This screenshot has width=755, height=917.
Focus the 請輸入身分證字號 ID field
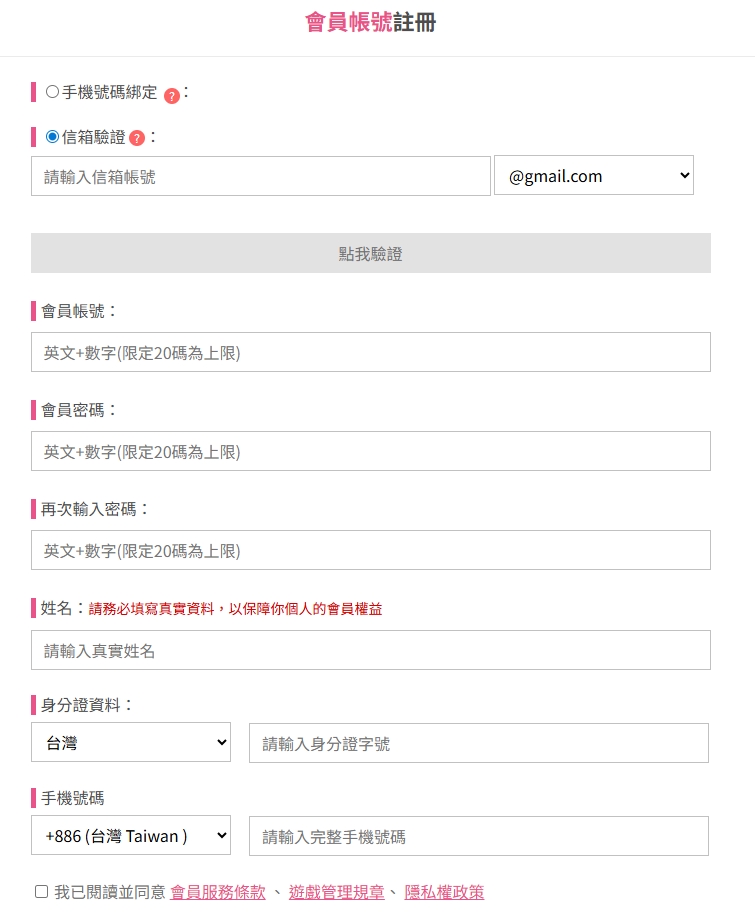coord(479,744)
